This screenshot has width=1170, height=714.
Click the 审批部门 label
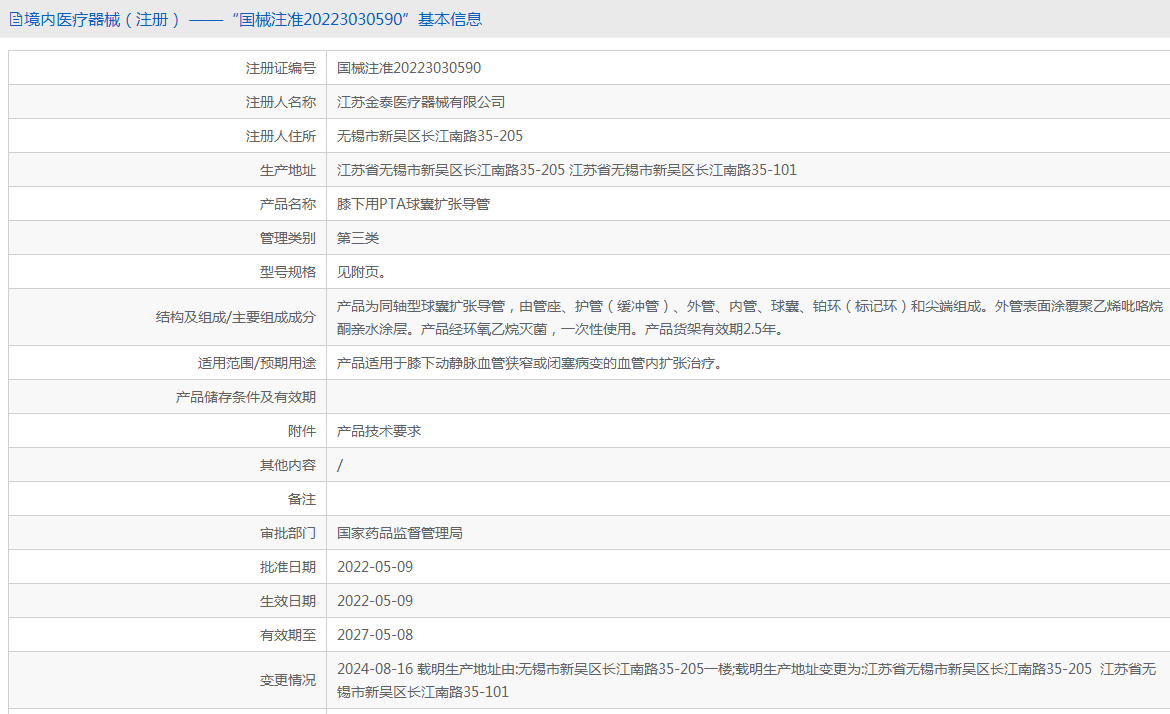pos(287,533)
